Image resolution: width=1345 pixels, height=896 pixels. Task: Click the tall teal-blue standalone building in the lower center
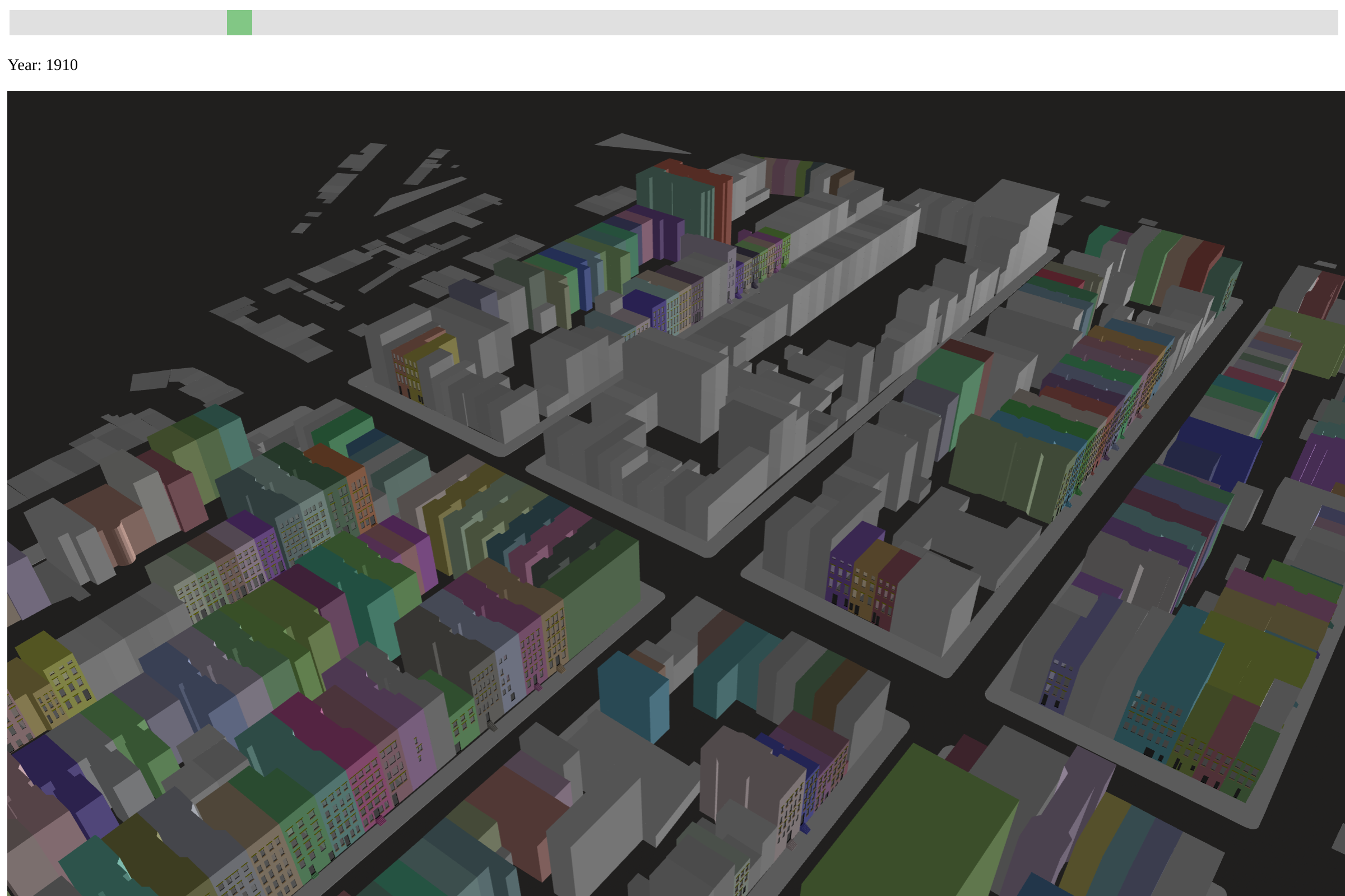point(633,697)
